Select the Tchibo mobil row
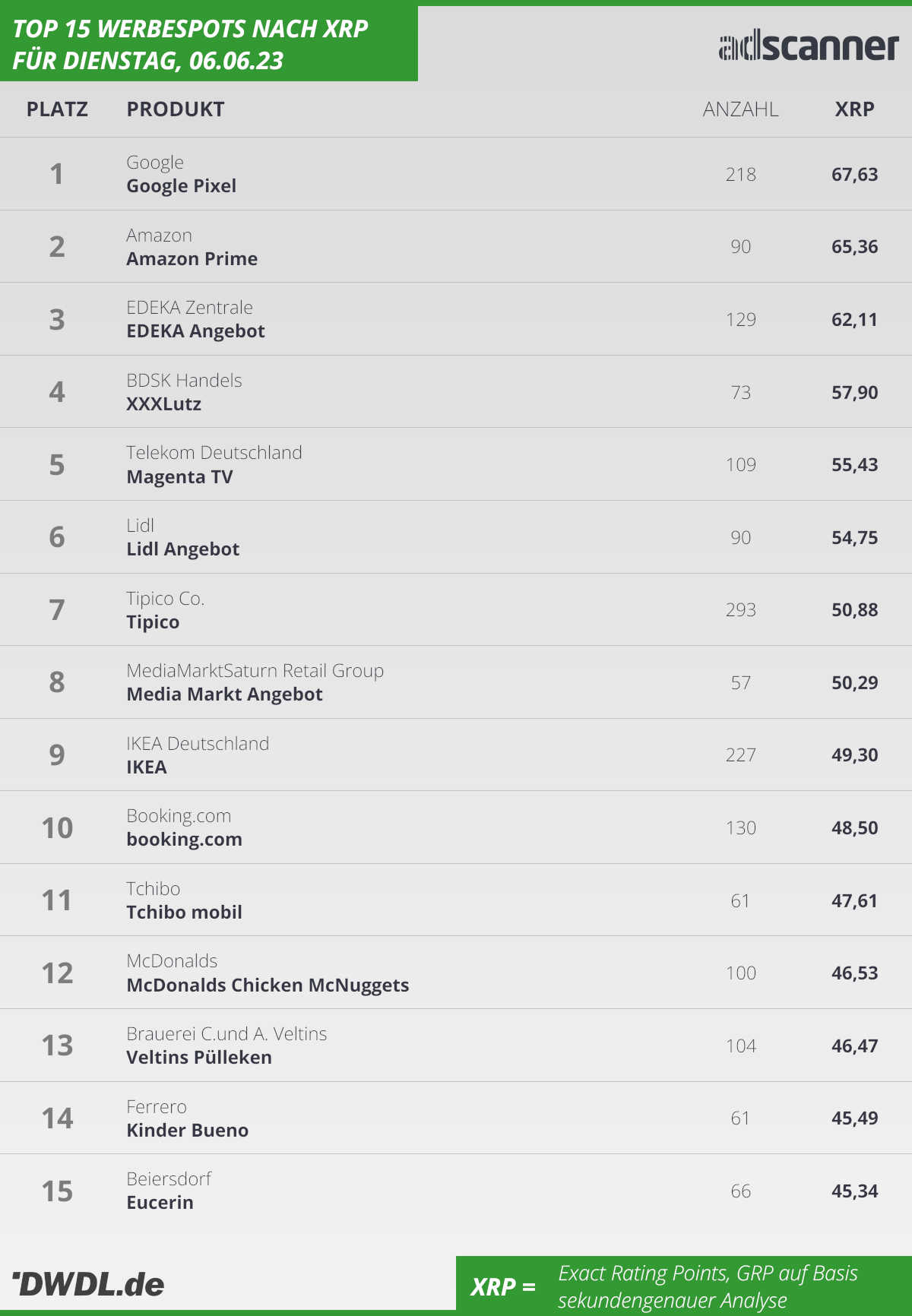This screenshot has height=1316, width=912. [456, 900]
